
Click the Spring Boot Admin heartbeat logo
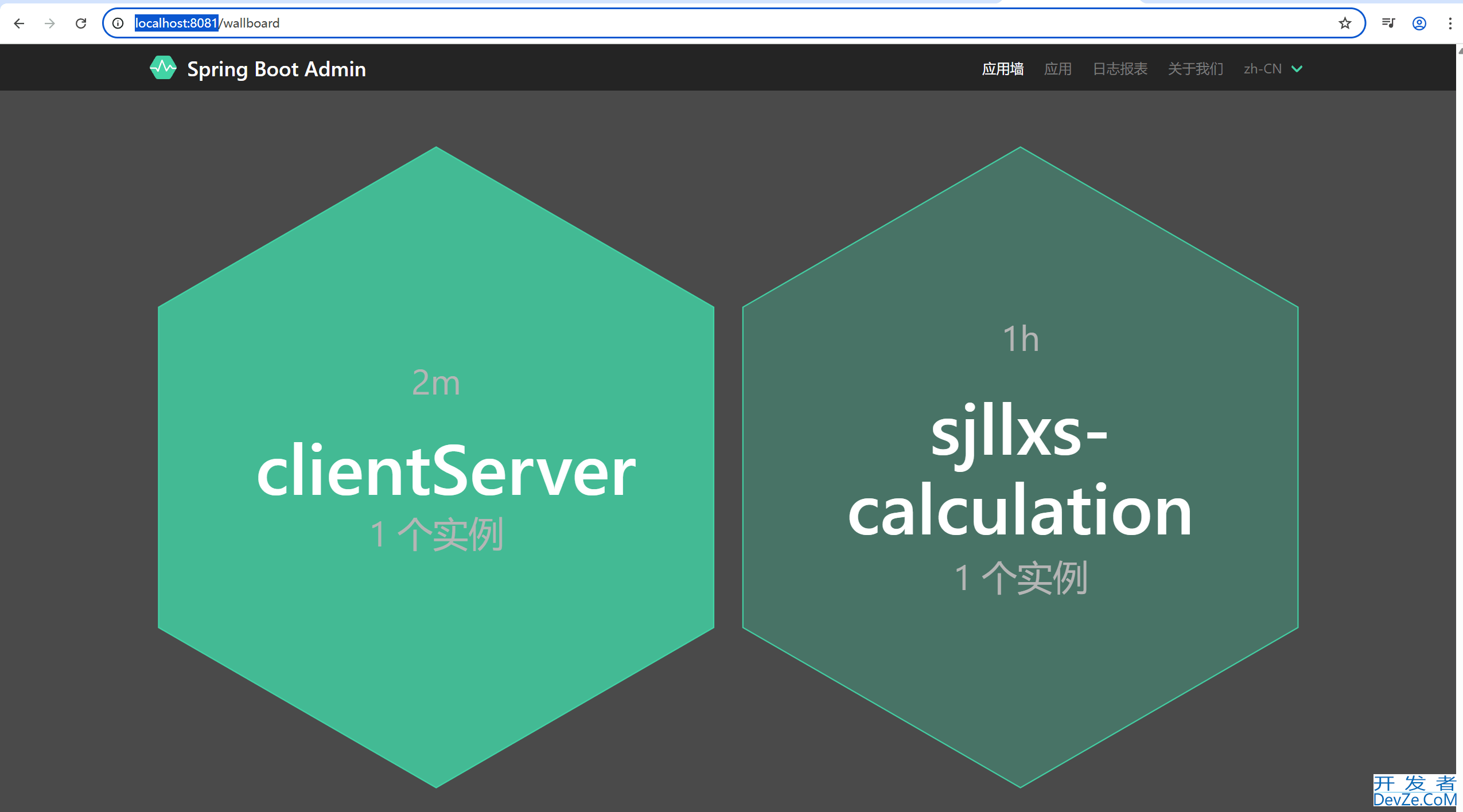click(163, 68)
